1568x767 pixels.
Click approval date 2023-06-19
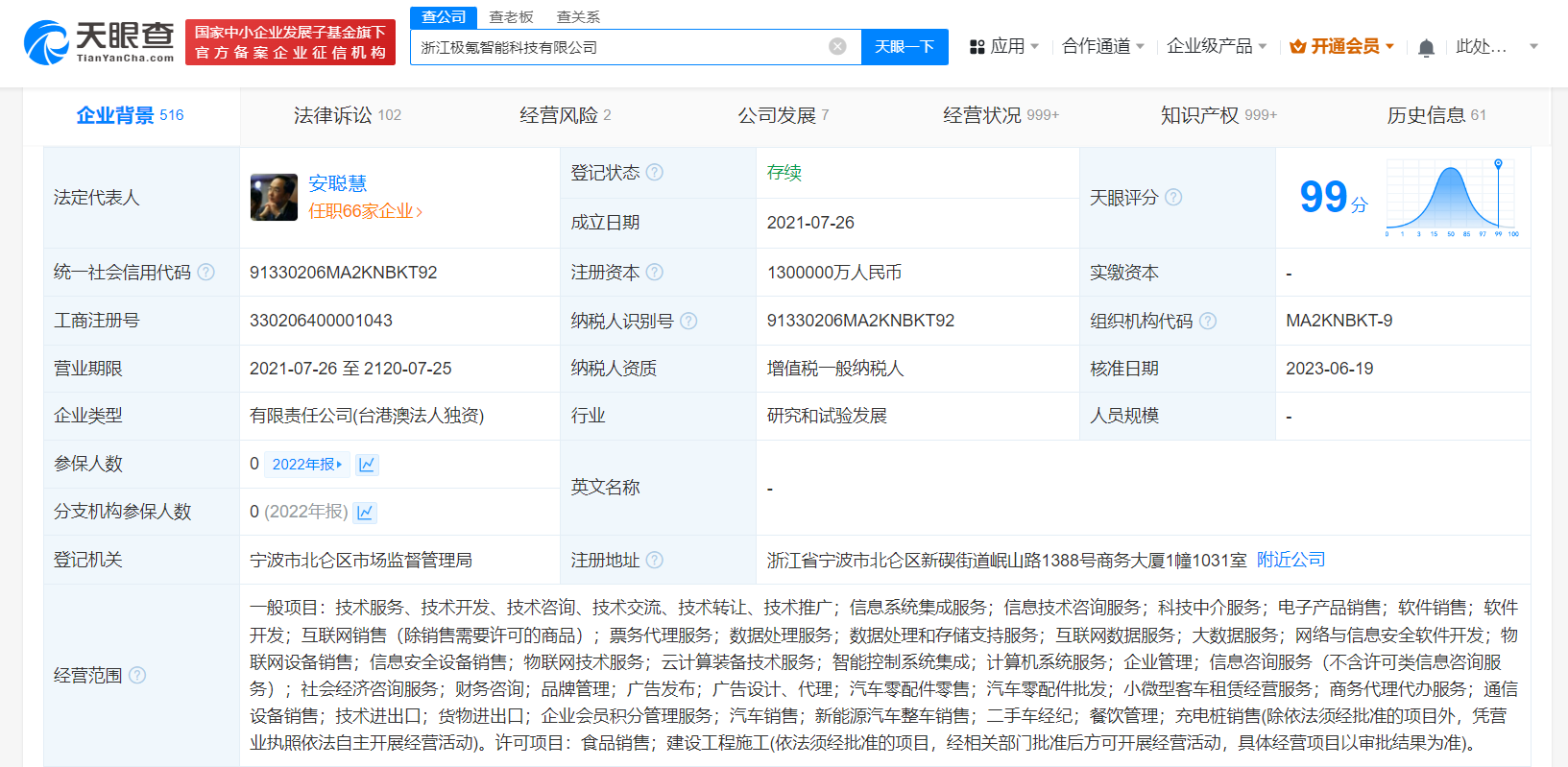[x=1329, y=369]
